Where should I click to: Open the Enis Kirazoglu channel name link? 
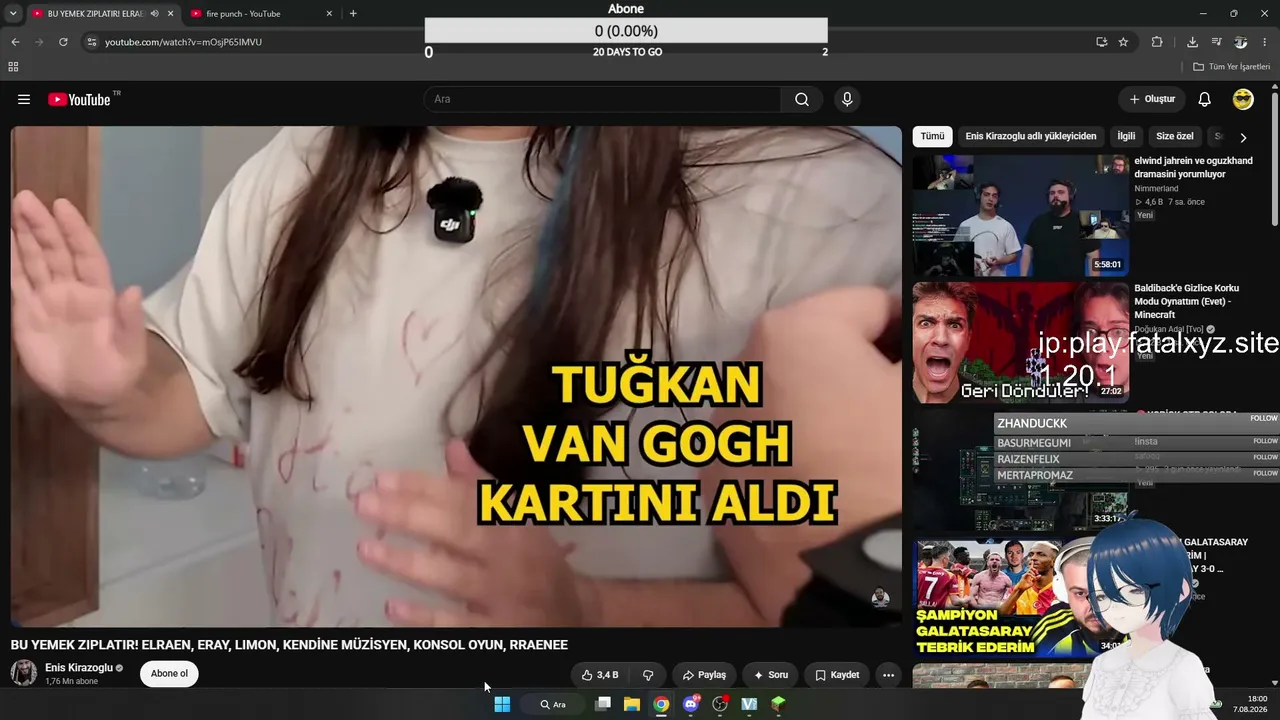point(79,668)
